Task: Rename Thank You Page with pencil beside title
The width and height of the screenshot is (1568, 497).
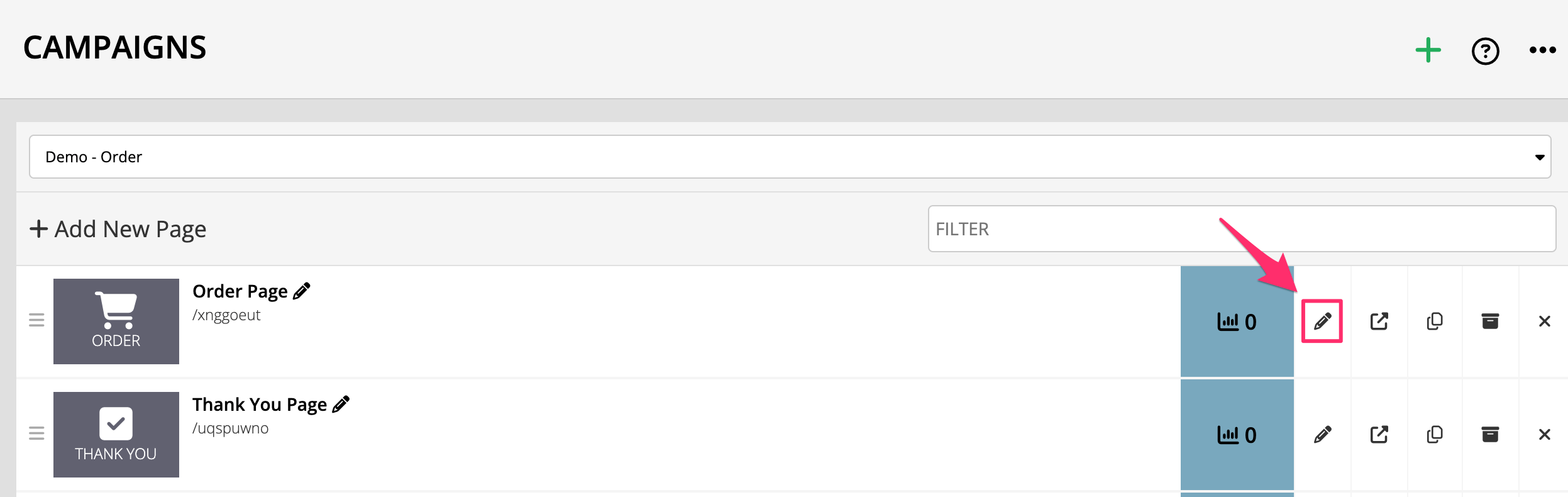Action: [341, 404]
